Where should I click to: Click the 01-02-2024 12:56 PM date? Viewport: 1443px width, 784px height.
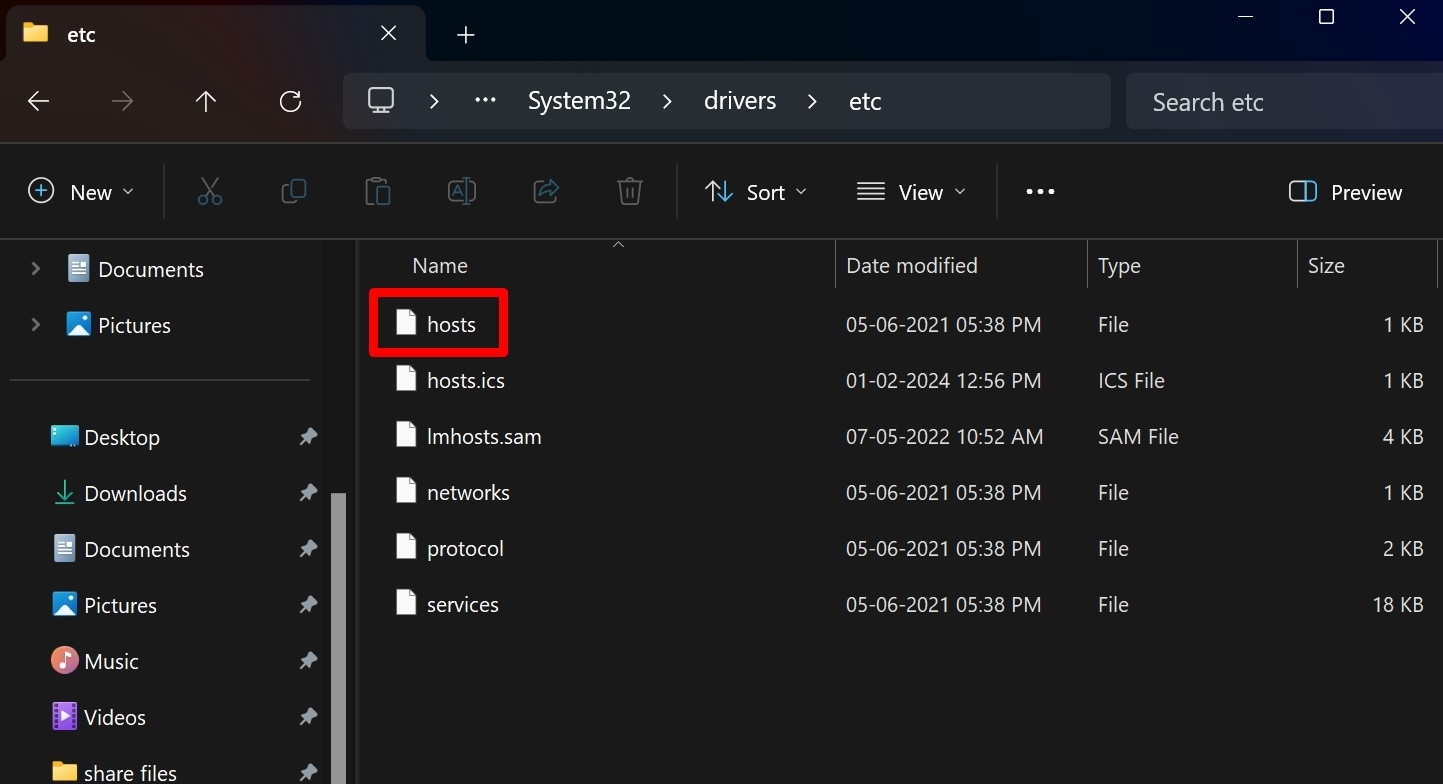[944, 380]
